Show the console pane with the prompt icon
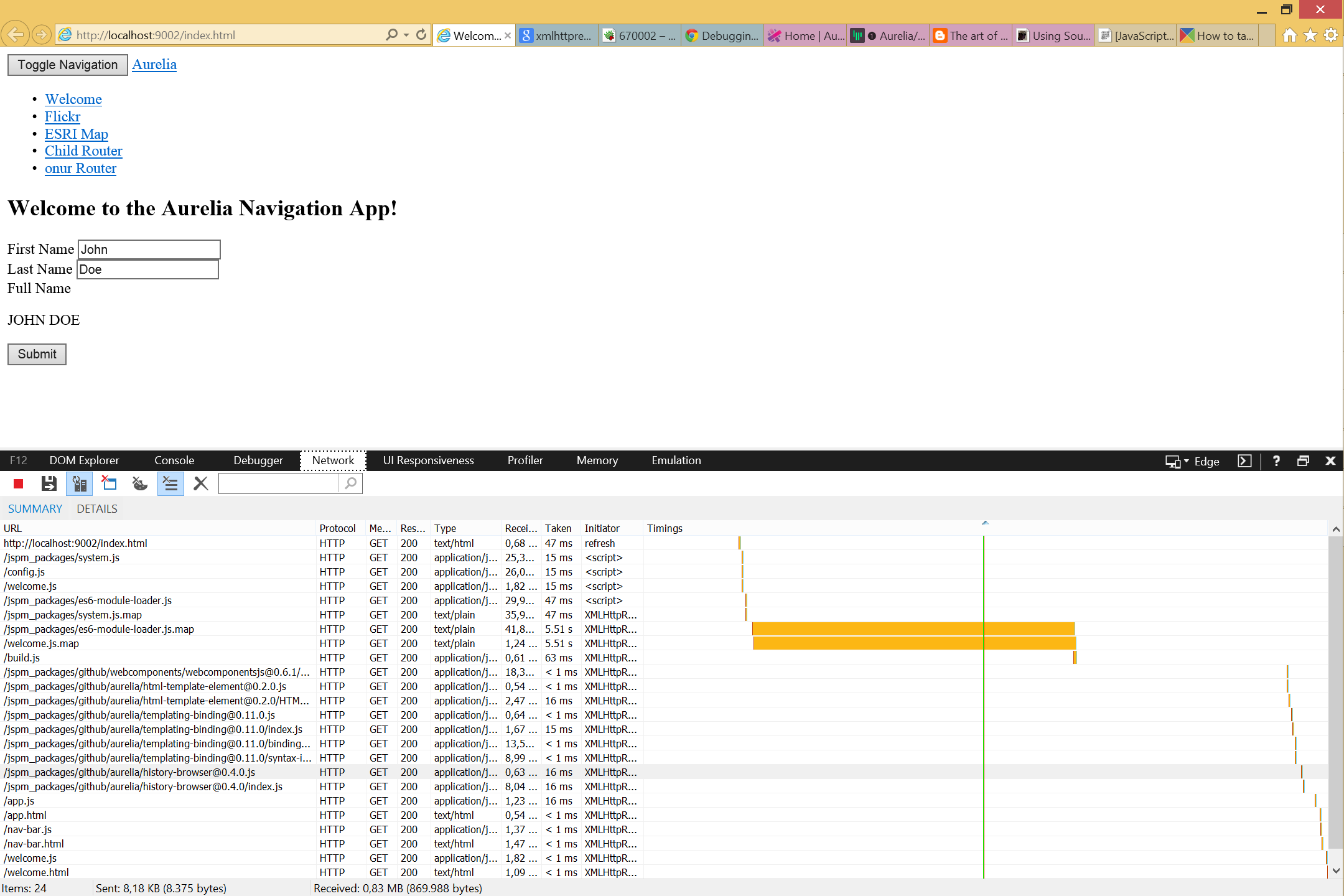Screen dimensions: 1344x896 coord(1244,461)
